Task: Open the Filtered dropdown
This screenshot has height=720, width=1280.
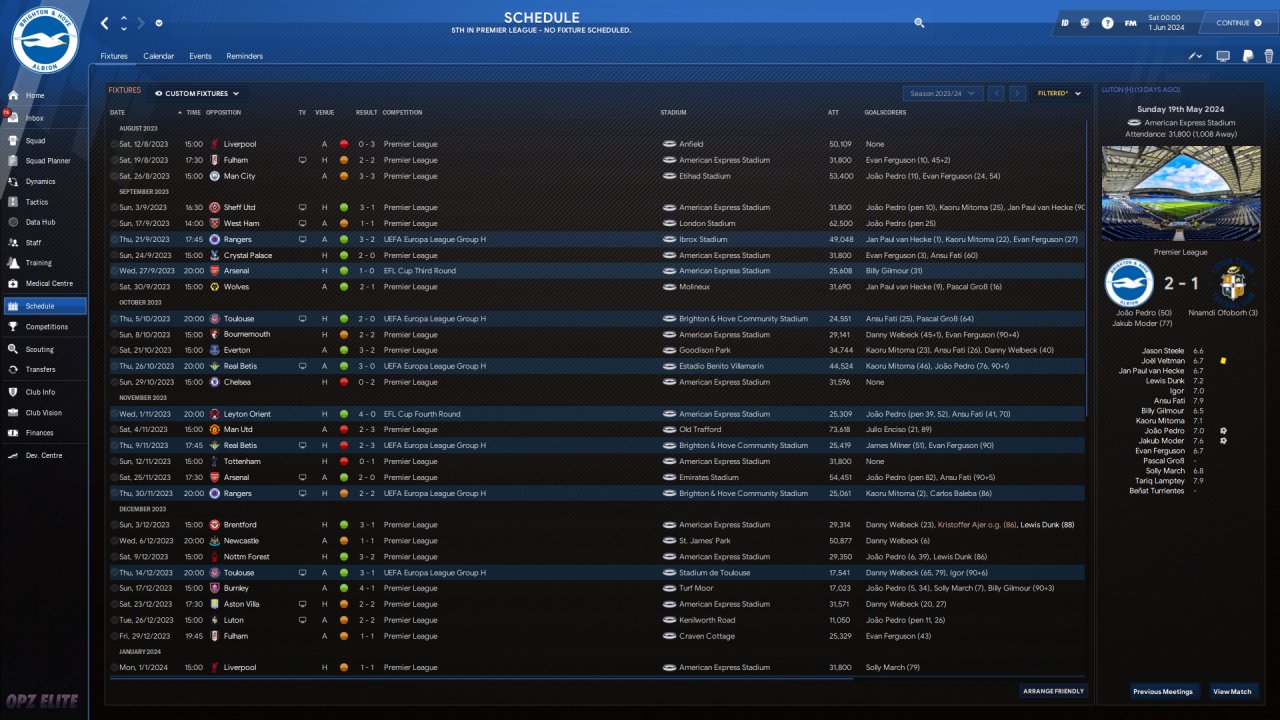Action: (1060, 93)
